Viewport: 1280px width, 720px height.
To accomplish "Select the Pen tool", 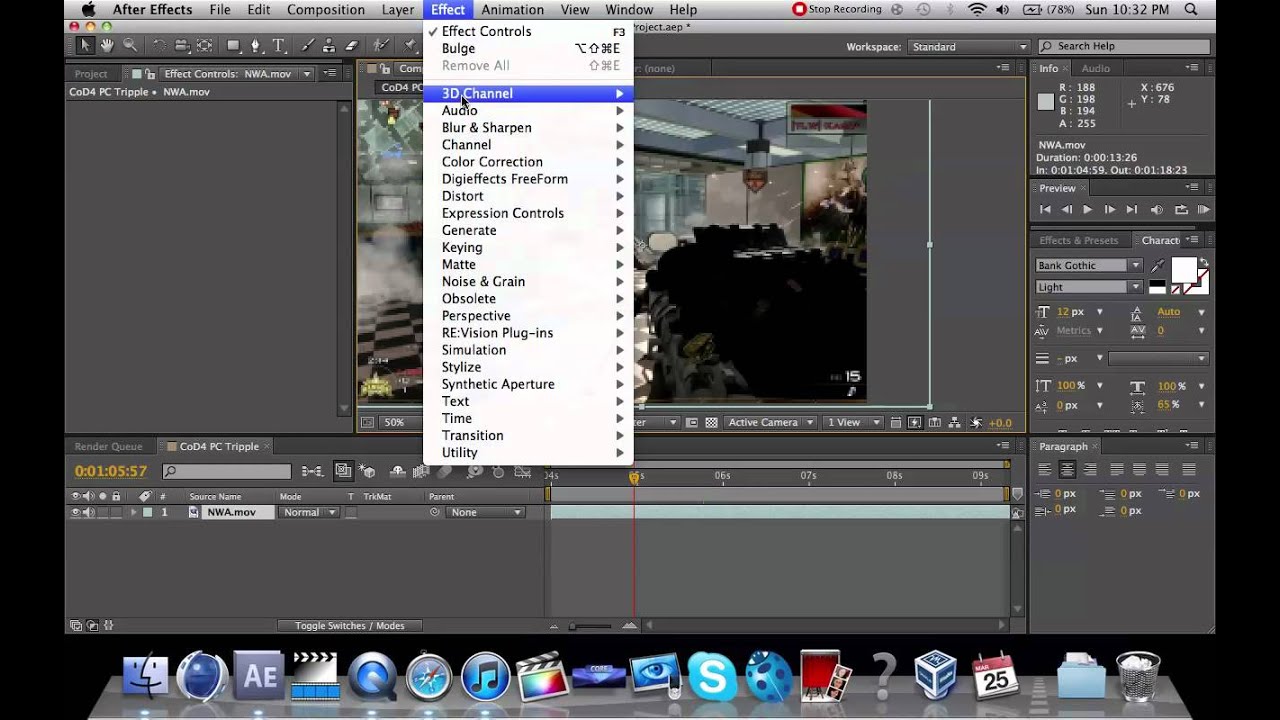I will [x=256, y=46].
